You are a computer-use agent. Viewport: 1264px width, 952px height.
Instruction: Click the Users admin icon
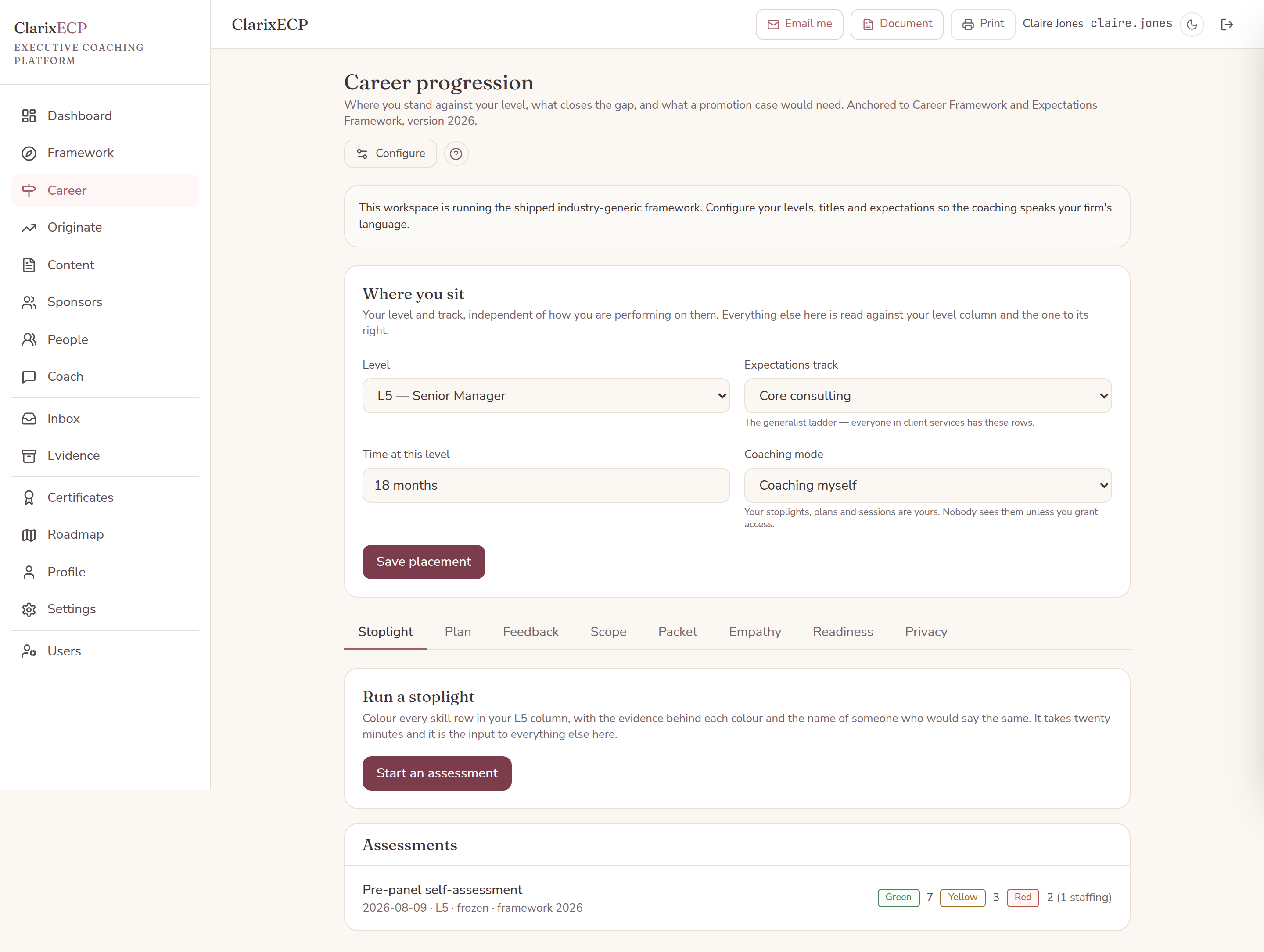pos(29,651)
